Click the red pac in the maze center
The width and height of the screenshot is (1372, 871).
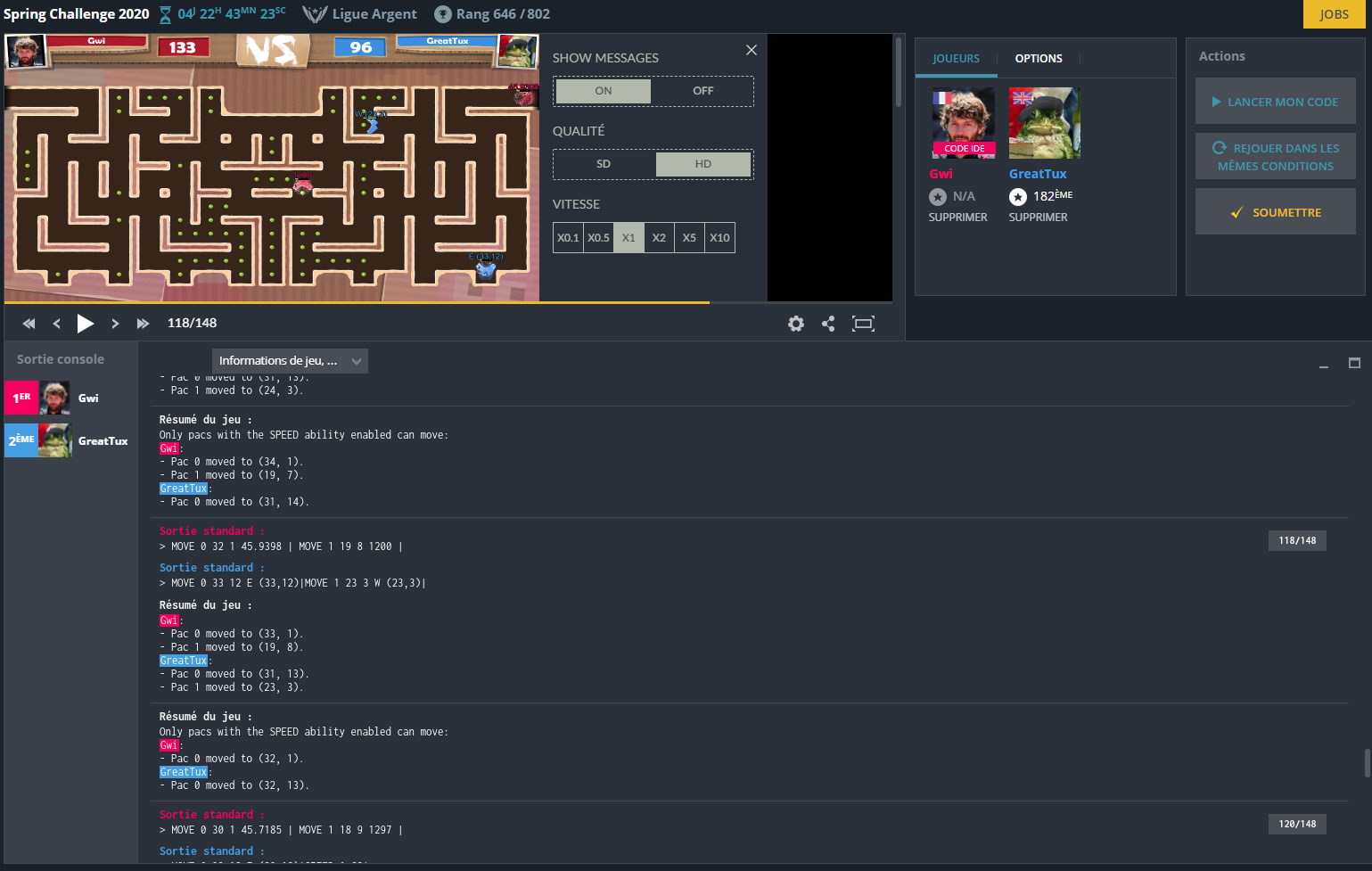click(x=303, y=185)
